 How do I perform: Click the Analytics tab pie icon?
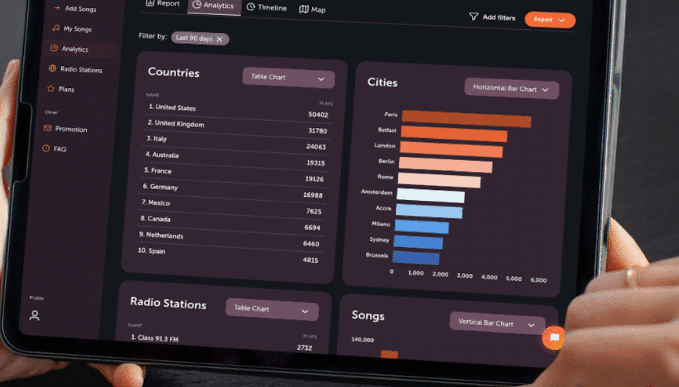(197, 4)
